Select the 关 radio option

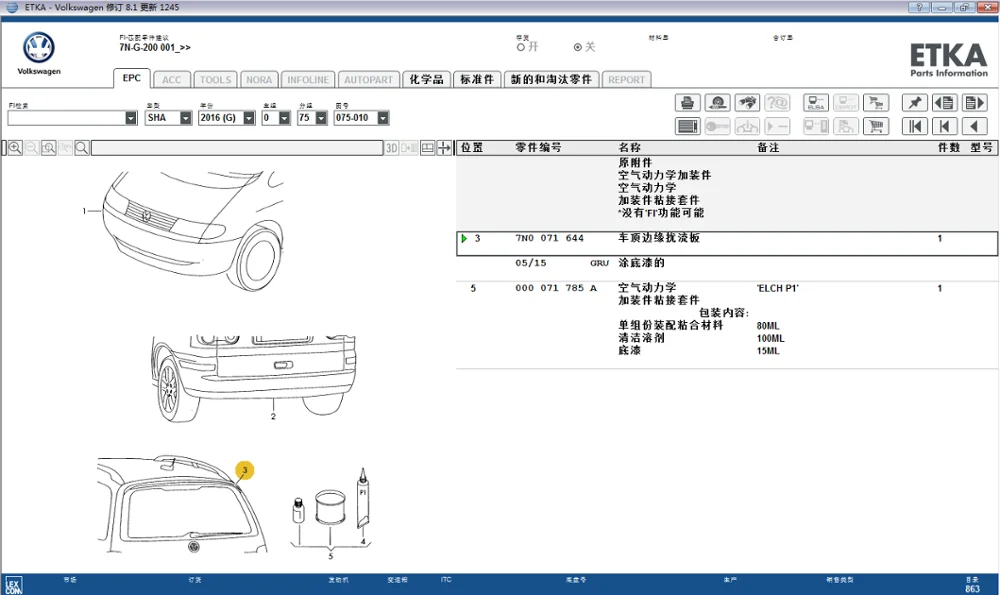point(578,47)
